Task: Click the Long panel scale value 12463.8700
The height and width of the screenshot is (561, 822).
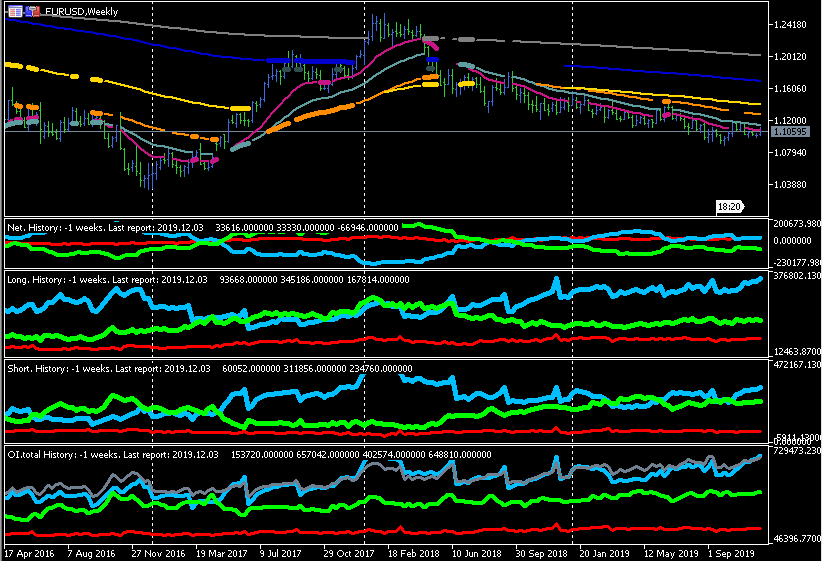Action: 796,351
